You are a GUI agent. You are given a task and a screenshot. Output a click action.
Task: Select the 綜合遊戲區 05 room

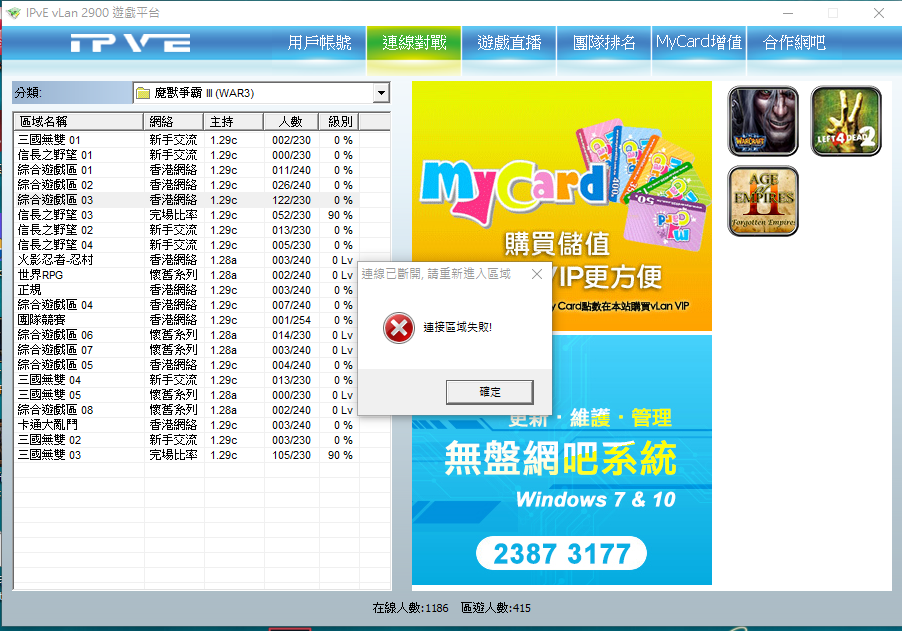click(x=187, y=365)
